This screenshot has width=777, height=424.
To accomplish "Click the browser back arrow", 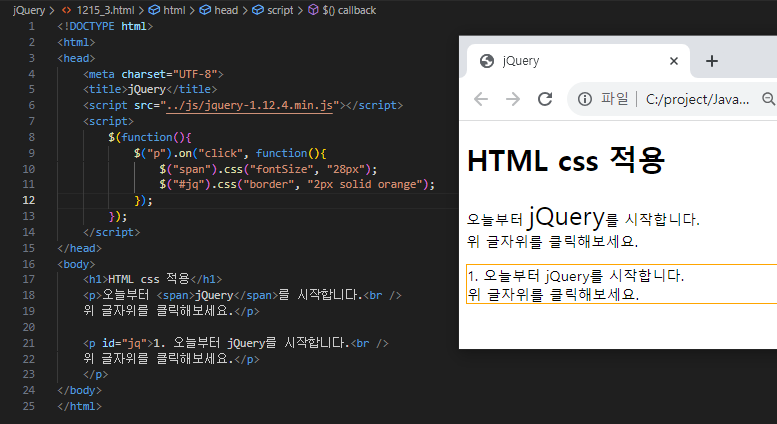I will [x=481, y=99].
